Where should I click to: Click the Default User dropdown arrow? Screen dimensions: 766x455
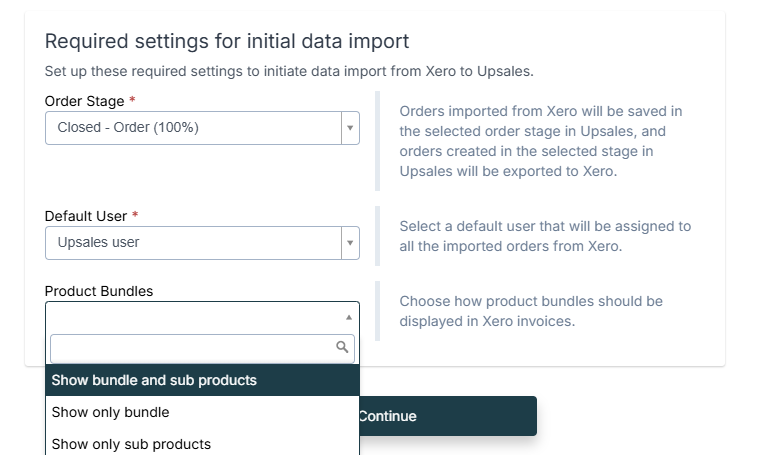350,243
